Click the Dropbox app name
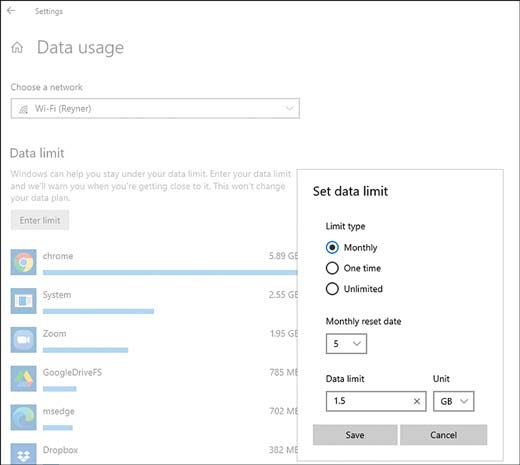This screenshot has width=520, height=465. click(x=60, y=450)
